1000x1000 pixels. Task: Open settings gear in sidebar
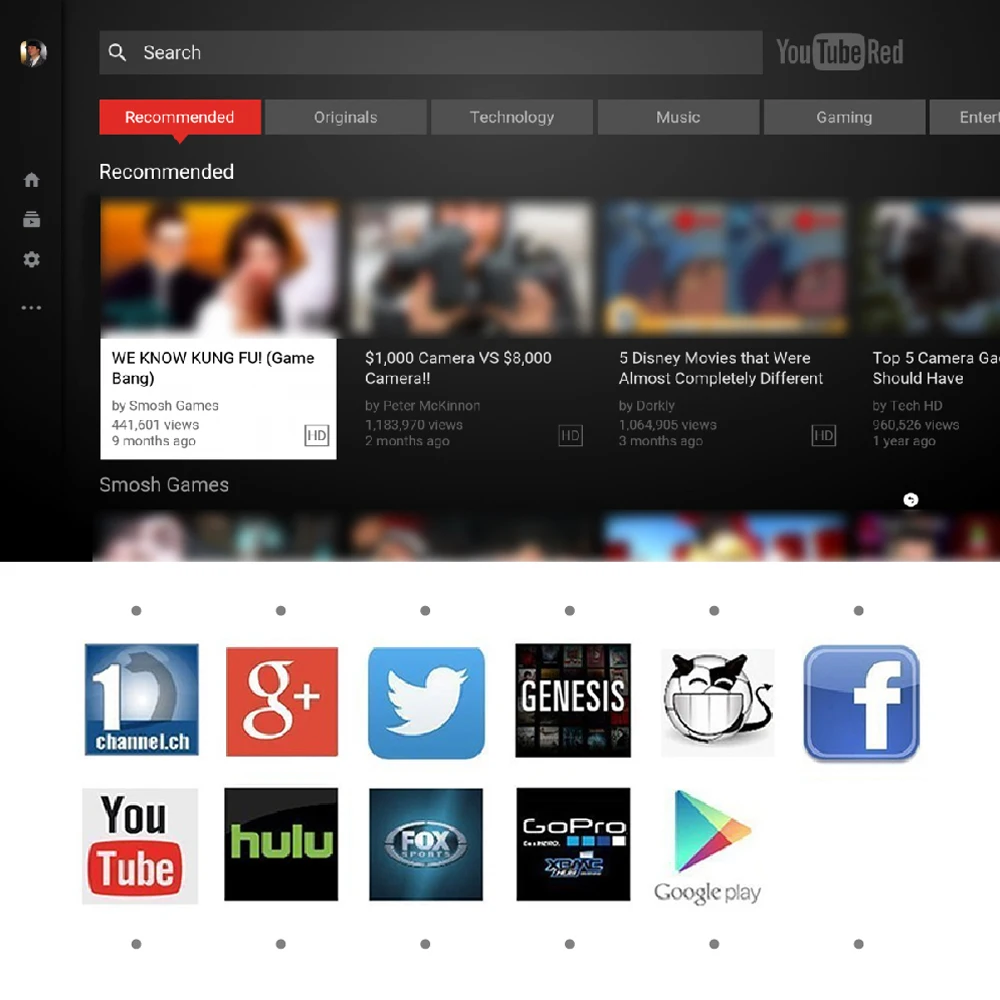(31, 260)
